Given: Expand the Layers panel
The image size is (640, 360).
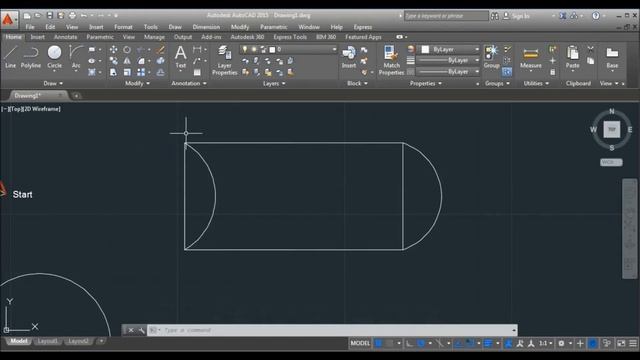Looking at the screenshot, I should coord(274,83).
